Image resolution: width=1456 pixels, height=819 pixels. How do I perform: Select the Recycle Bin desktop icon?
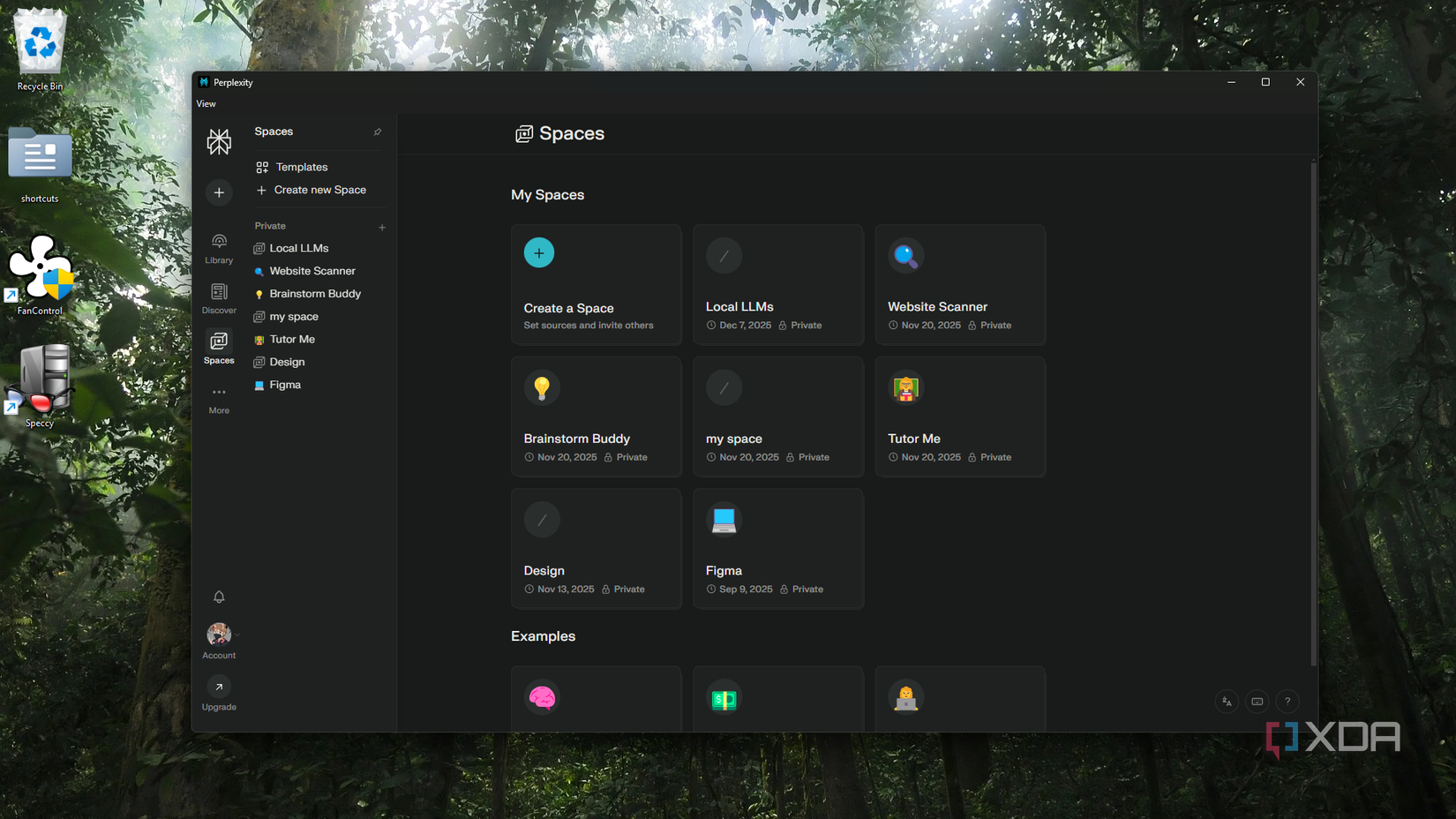coord(40,50)
